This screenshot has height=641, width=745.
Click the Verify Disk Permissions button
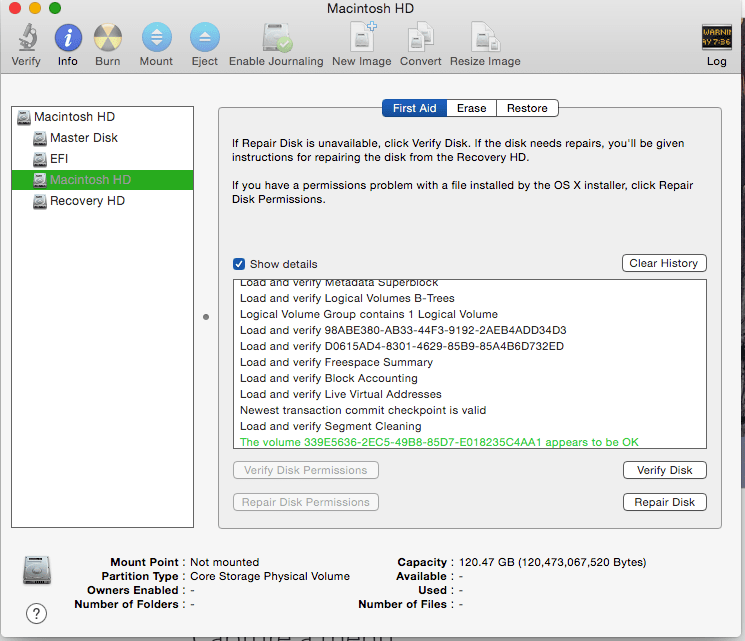pyautogui.click(x=306, y=470)
